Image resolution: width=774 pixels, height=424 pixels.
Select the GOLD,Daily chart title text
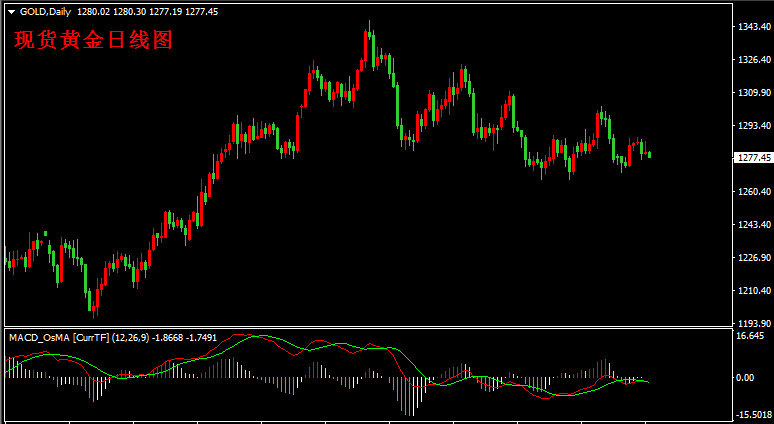point(46,12)
